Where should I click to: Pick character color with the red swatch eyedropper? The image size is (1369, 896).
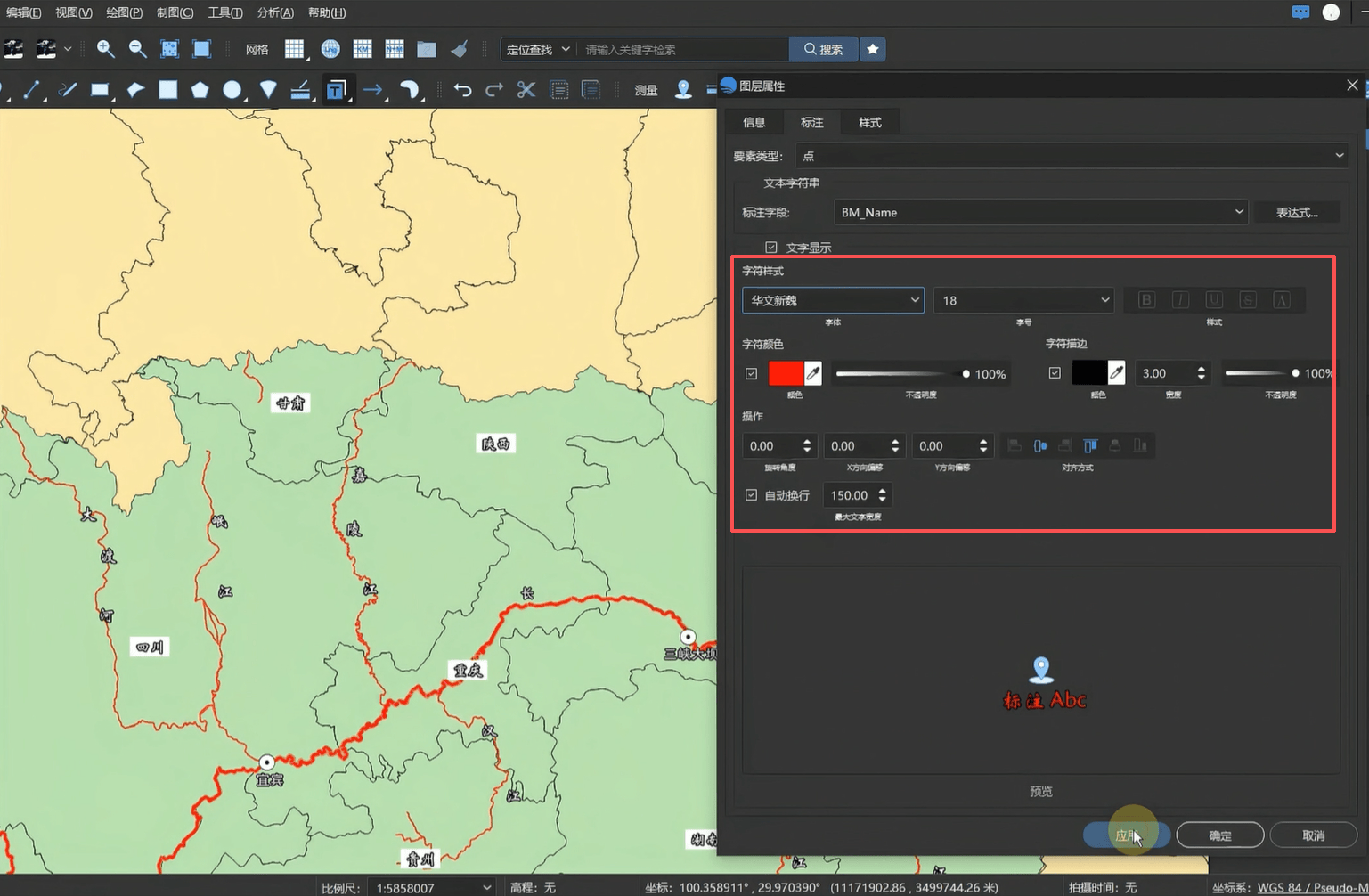(x=812, y=373)
